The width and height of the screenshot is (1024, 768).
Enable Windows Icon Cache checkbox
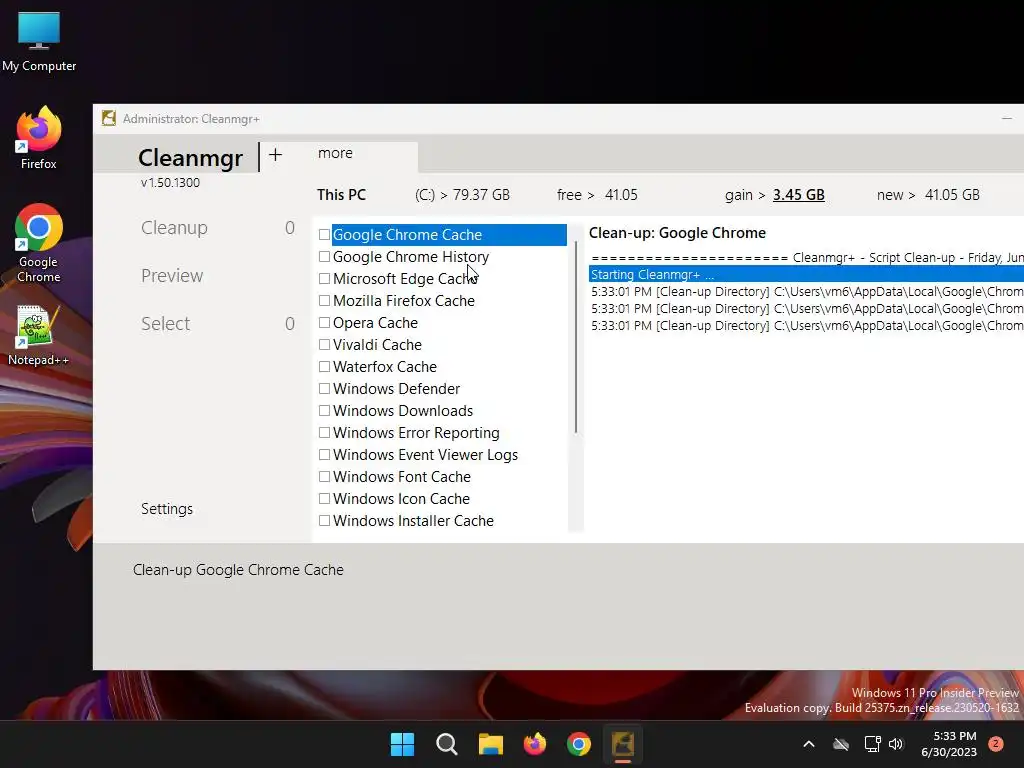point(324,499)
